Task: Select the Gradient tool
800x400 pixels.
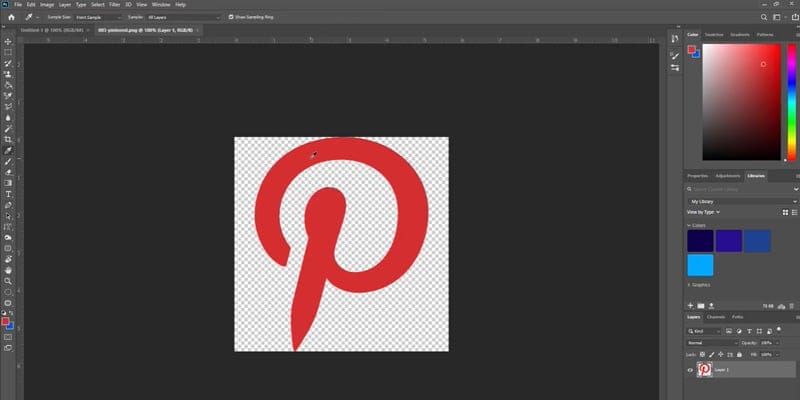Action: point(8,183)
